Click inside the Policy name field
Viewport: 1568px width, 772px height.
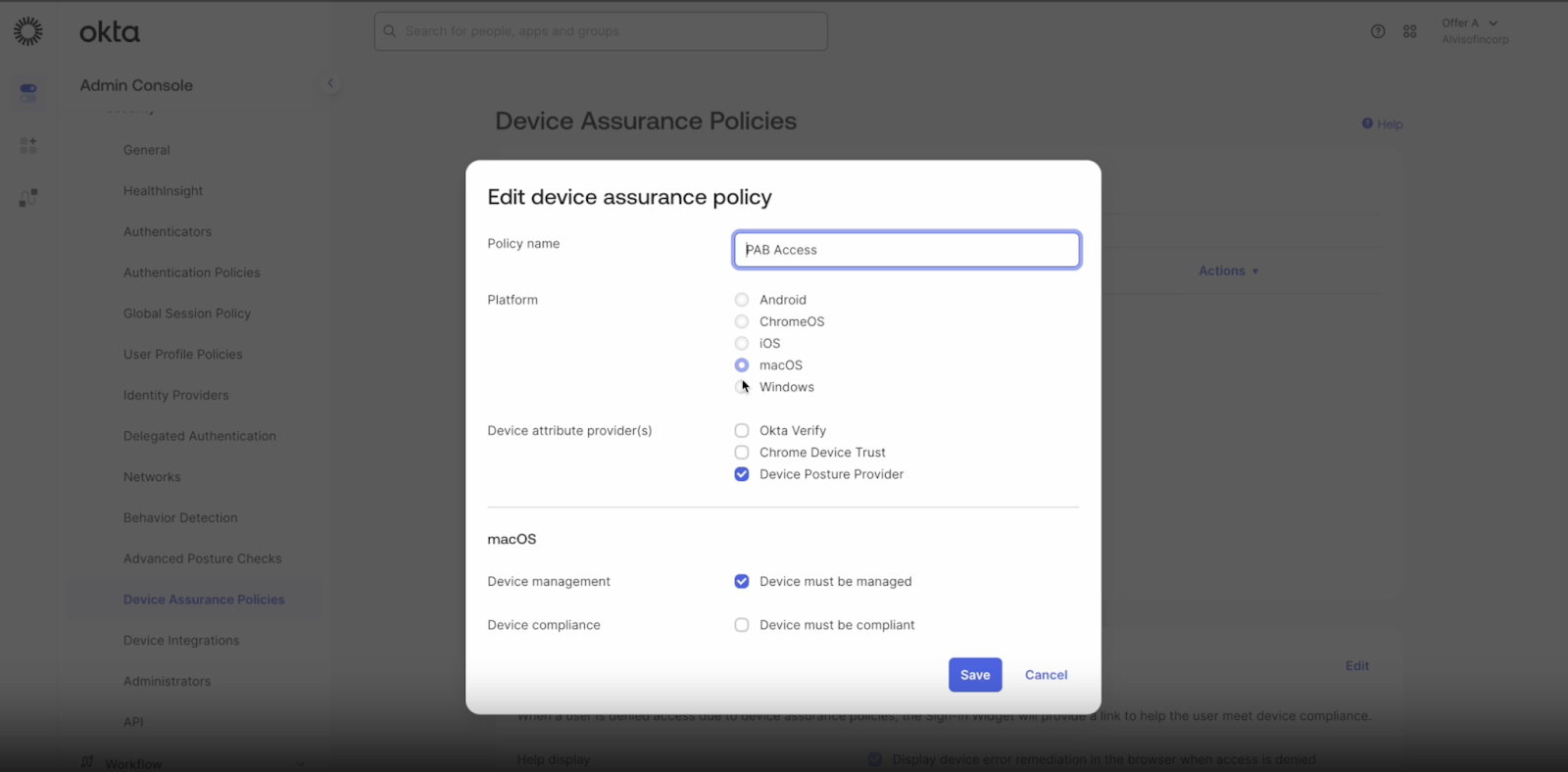pyautogui.click(x=906, y=250)
